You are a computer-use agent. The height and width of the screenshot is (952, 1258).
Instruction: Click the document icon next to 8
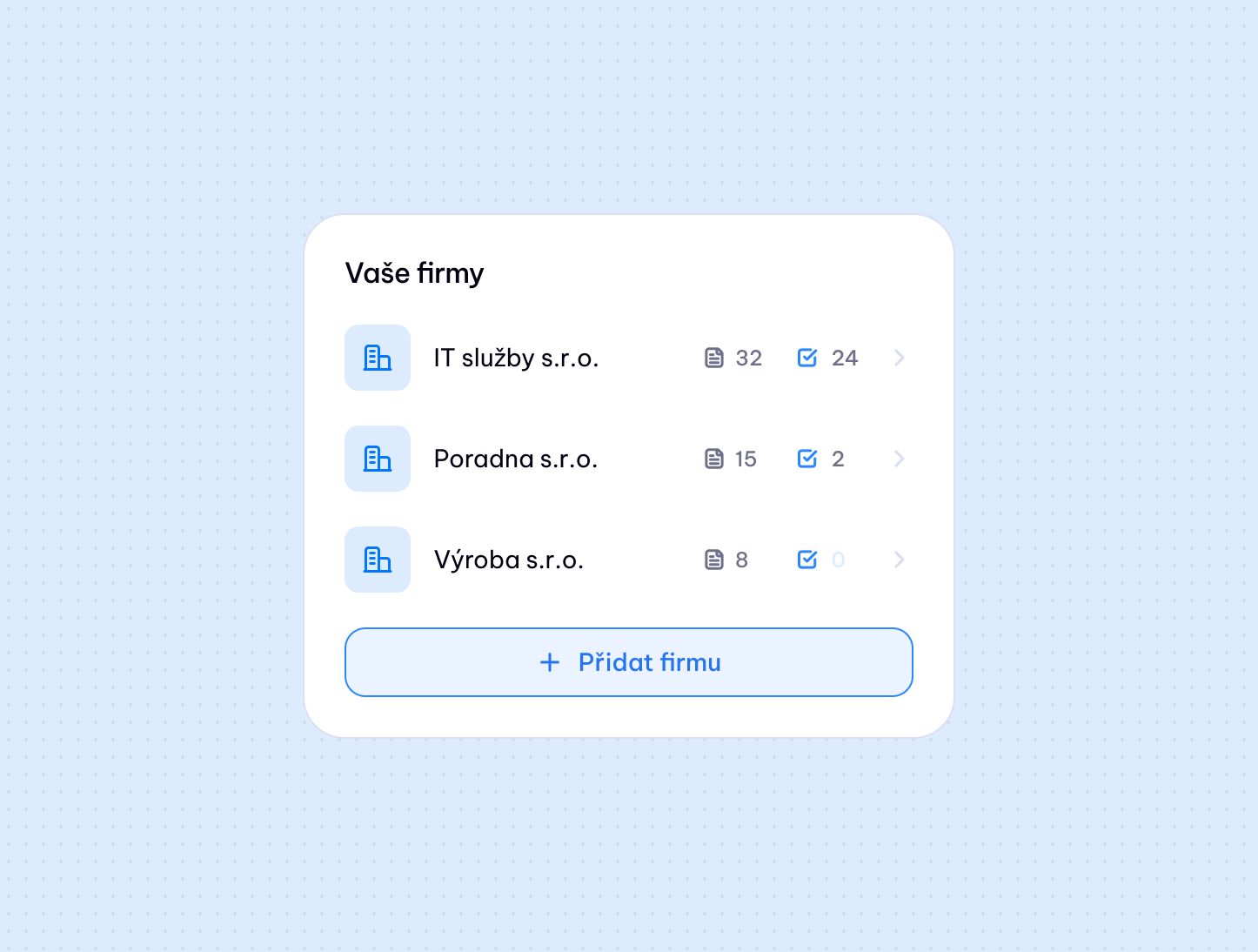coord(714,560)
